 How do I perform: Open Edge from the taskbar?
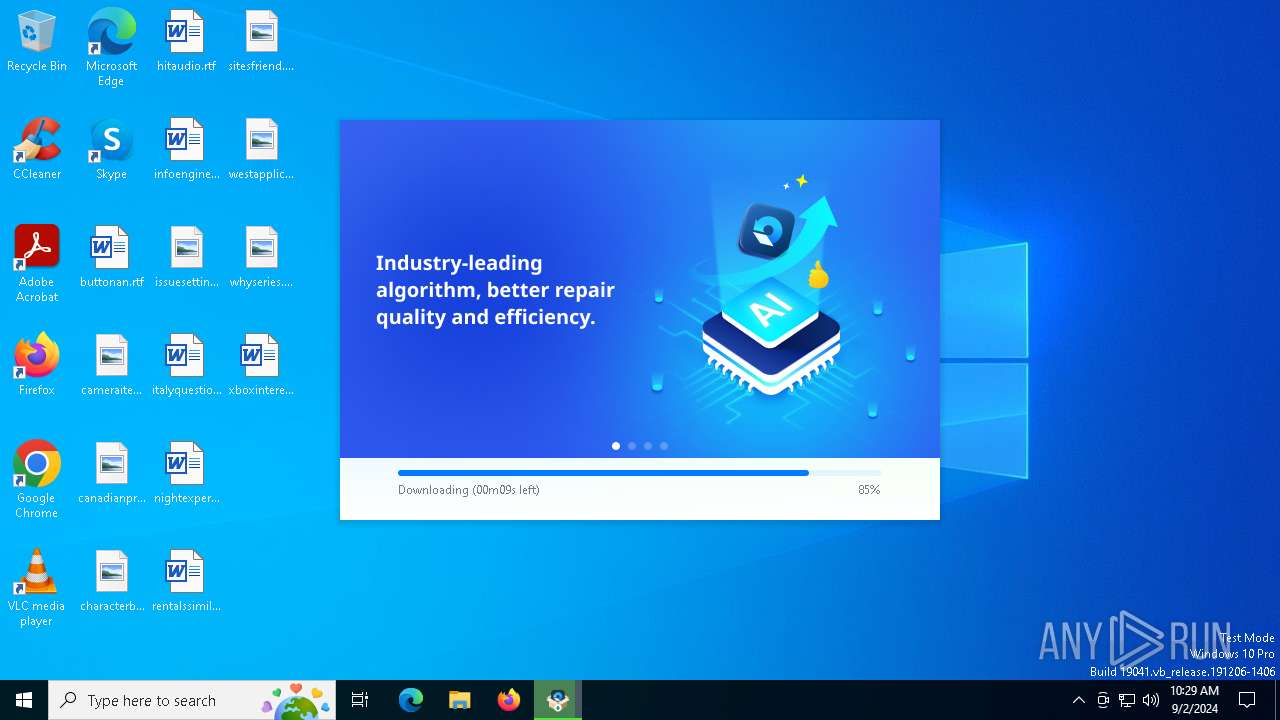tap(411, 700)
